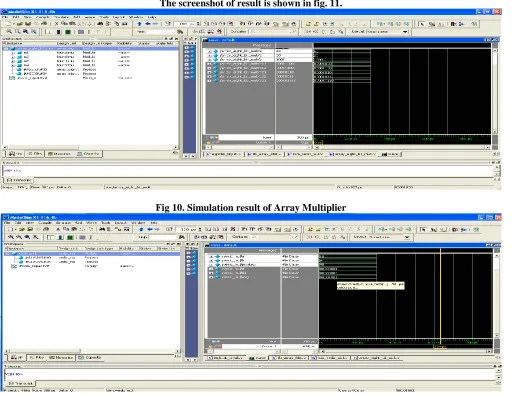This screenshot has height=395, width=511.
Task: Click green layout icon in upper window toolbar
Action: click(68, 32)
